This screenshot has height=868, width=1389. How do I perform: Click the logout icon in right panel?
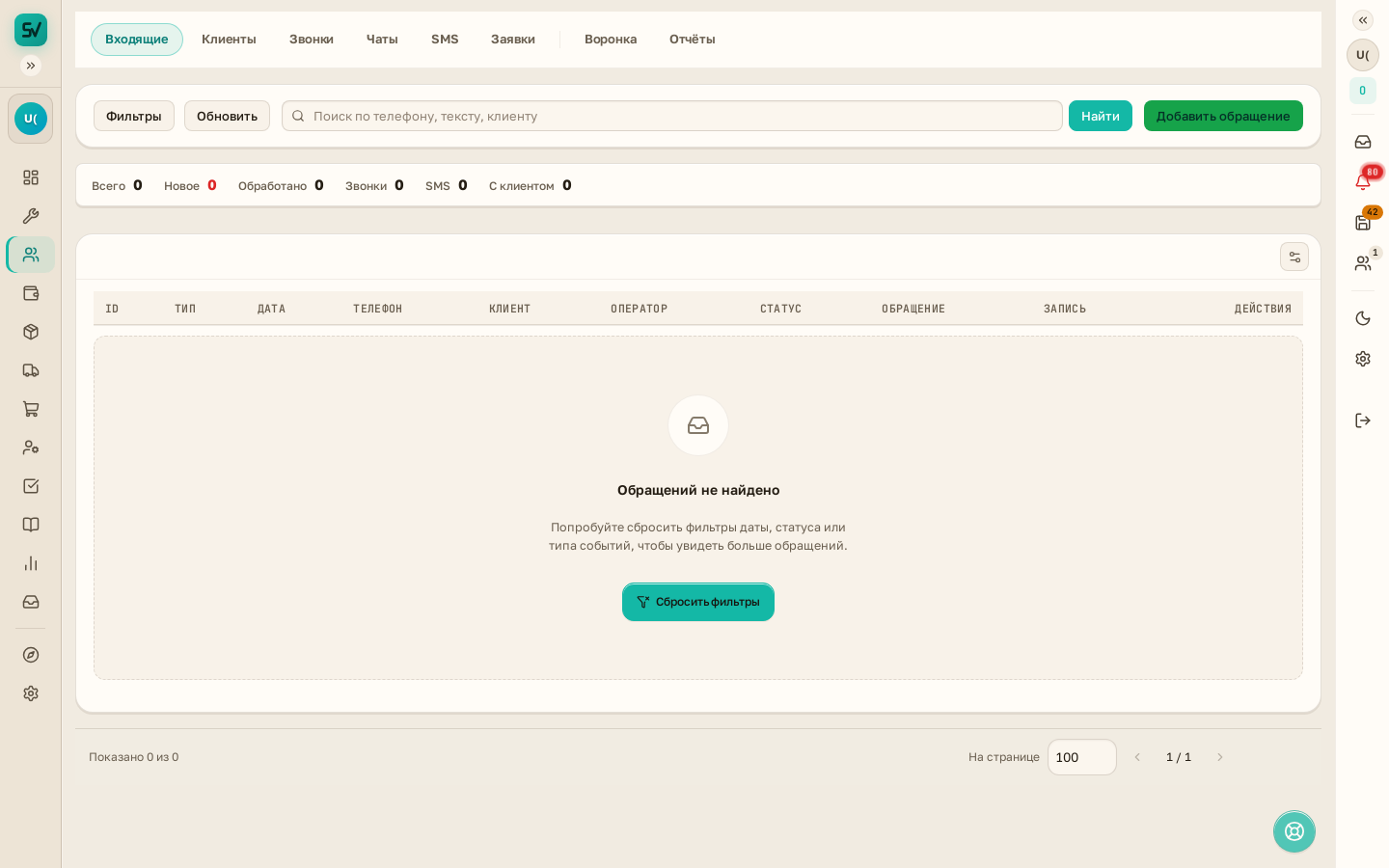1363,420
